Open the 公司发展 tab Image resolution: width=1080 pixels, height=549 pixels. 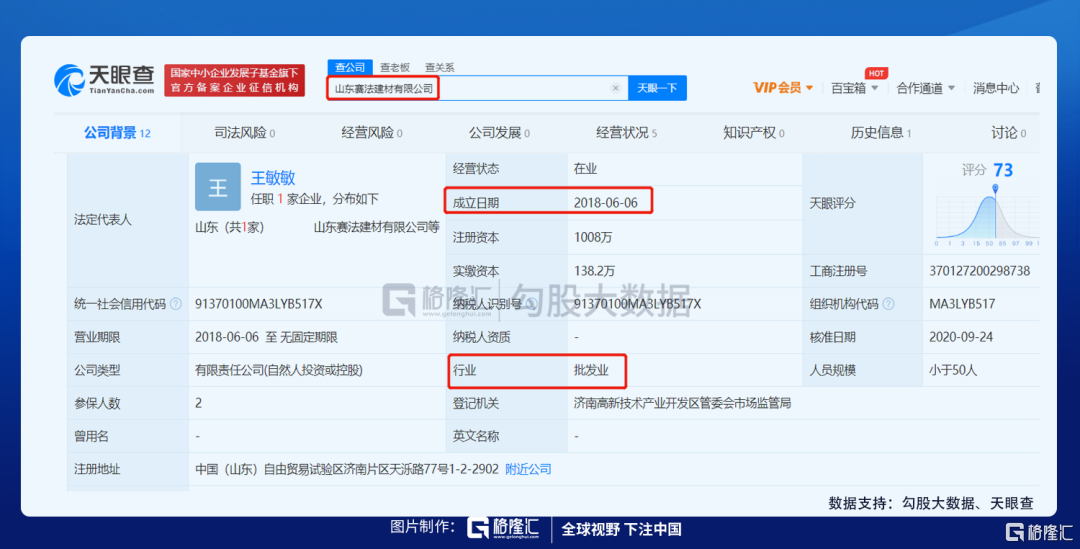click(x=499, y=133)
